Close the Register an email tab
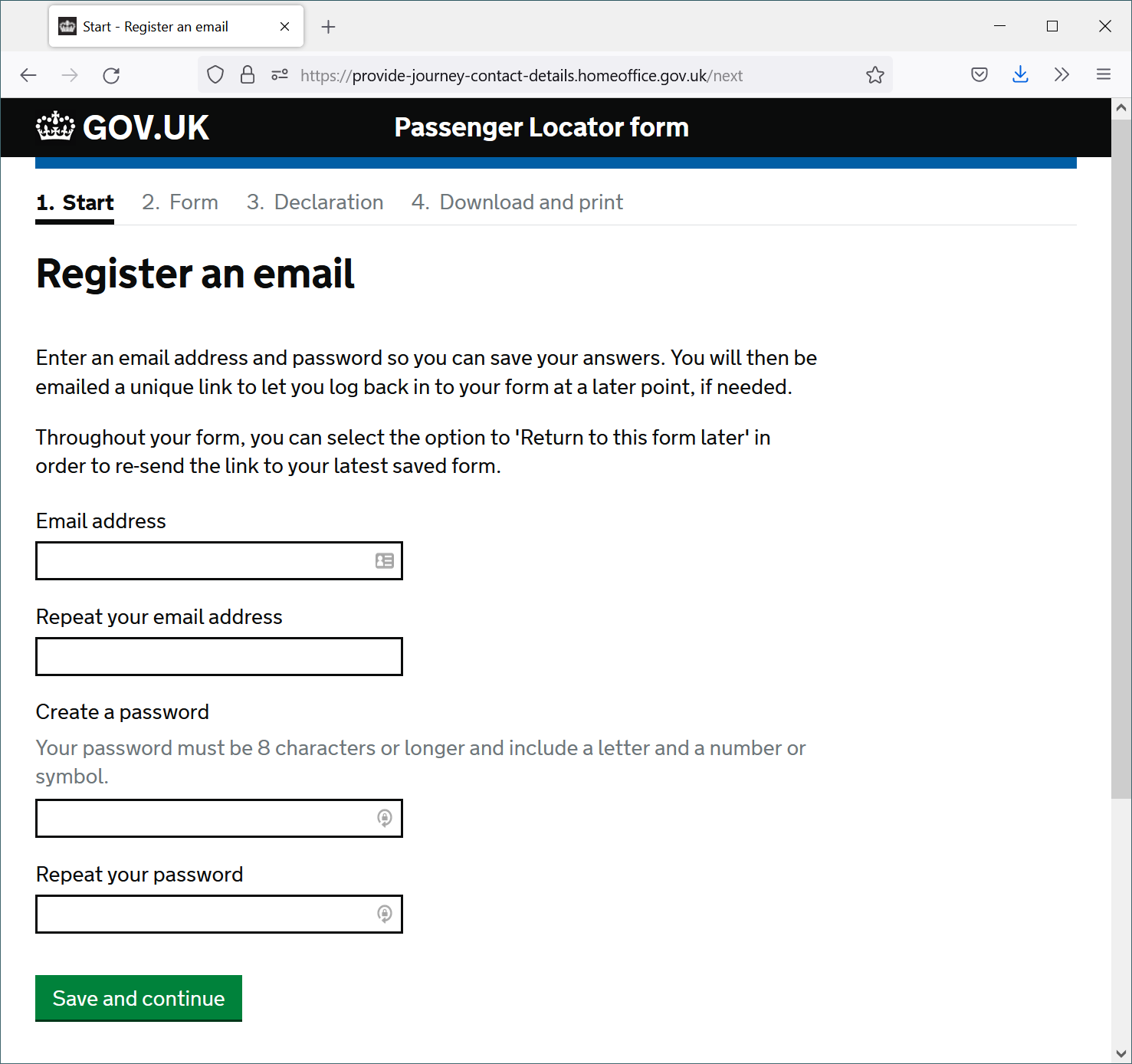The image size is (1132, 1064). point(284,27)
